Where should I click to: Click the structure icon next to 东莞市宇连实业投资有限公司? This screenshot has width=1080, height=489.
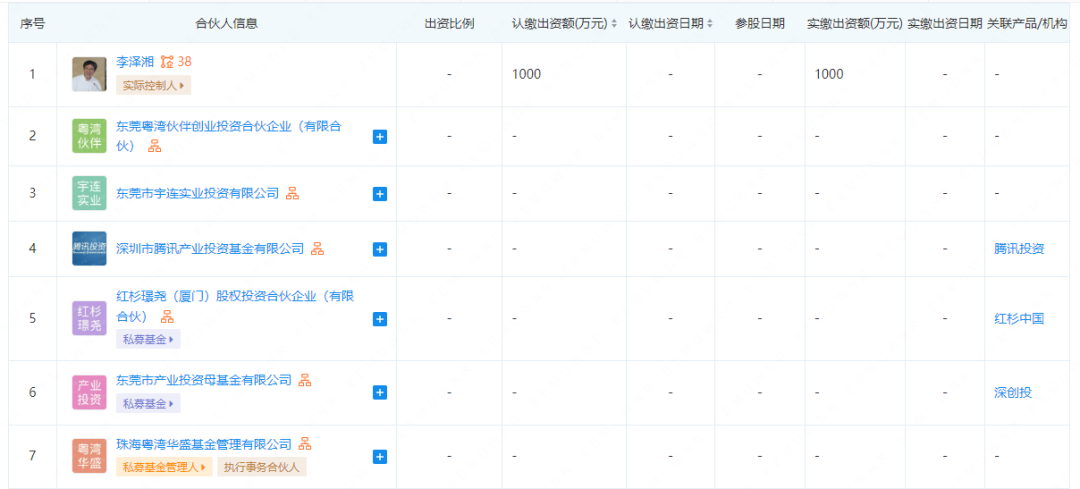click(x=293, y=193)
